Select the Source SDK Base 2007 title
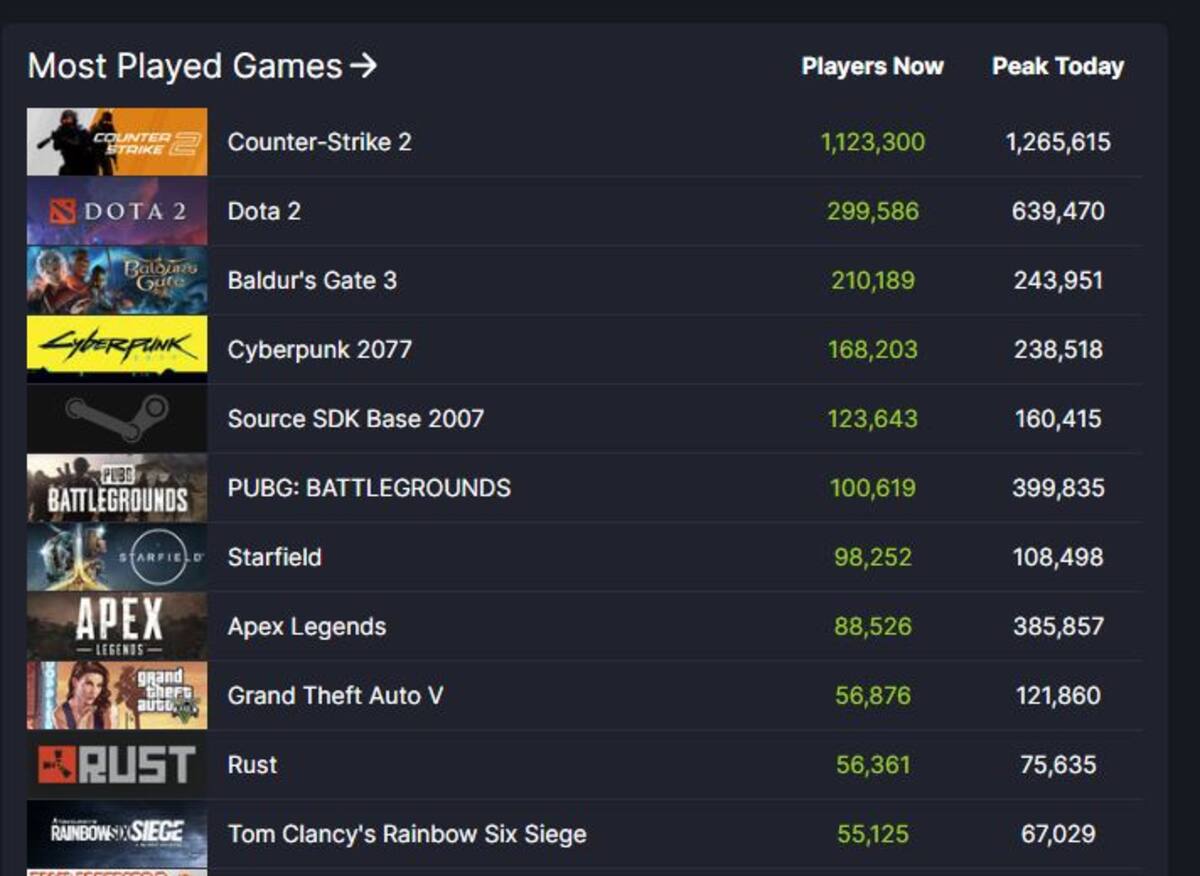The width and height of the screenshot is (1200, 876). point(355,418)
